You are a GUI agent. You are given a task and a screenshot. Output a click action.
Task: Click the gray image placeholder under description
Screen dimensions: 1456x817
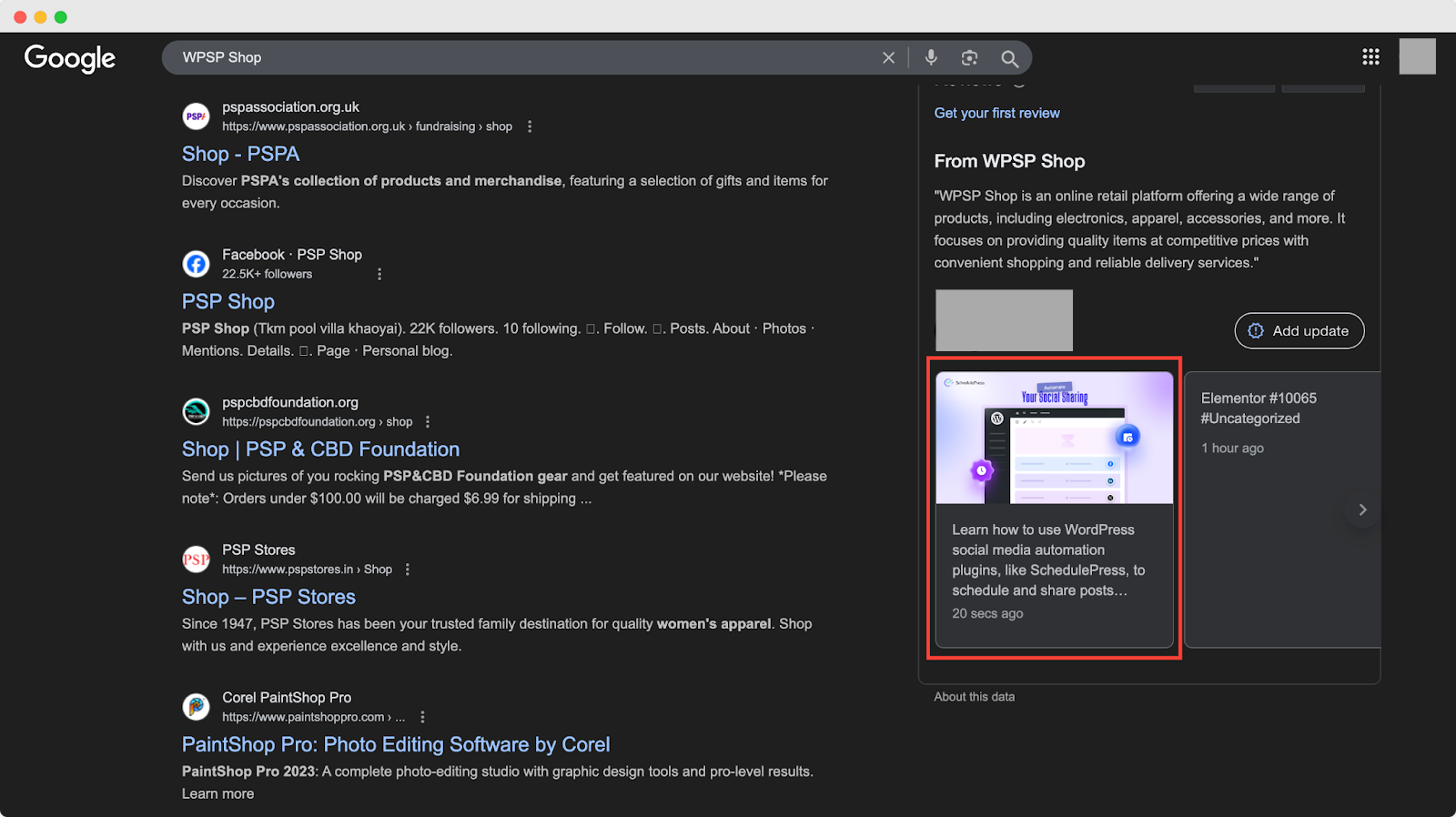point(1004,320)
